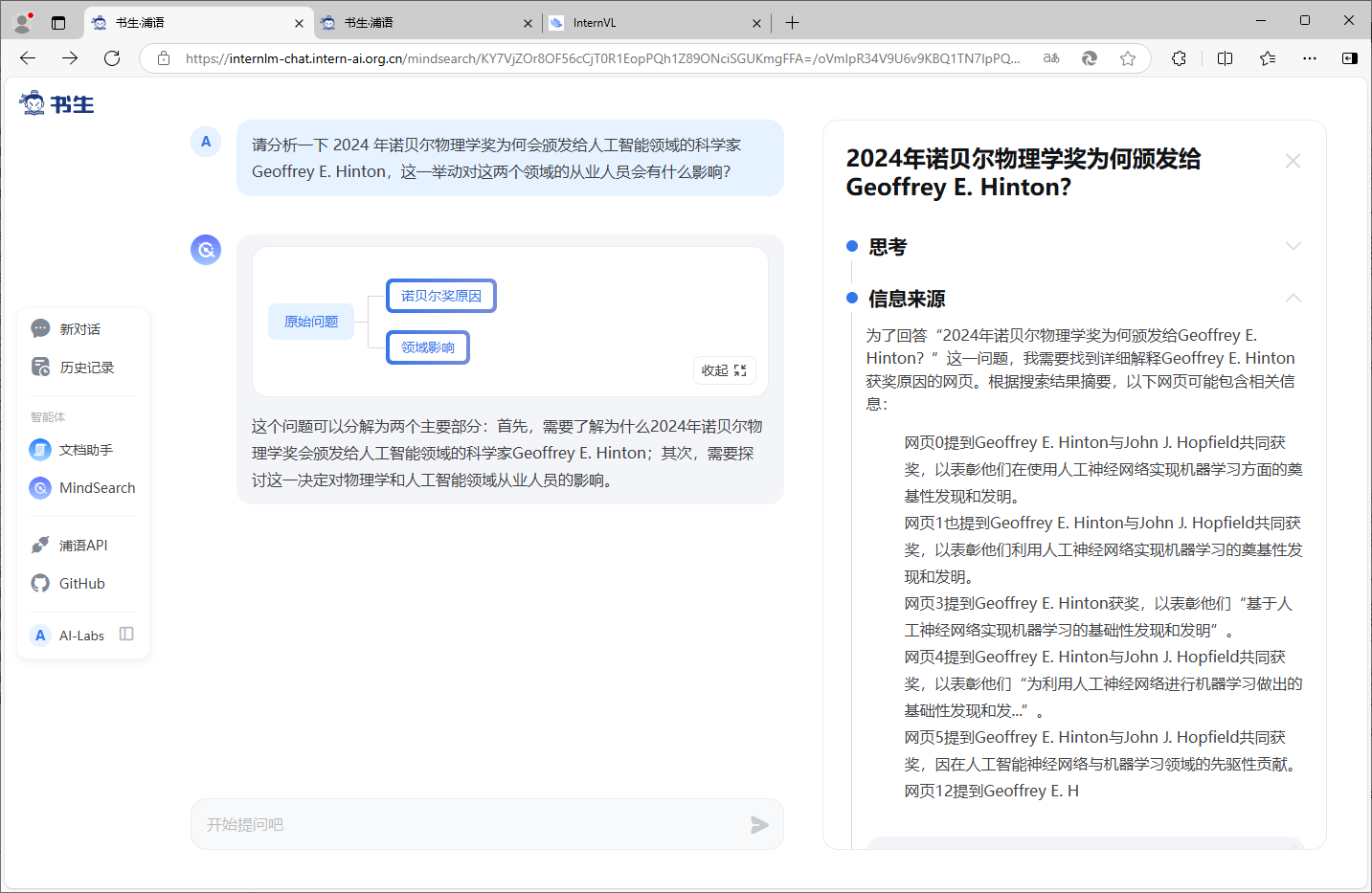1372x893 pixels.
Task: Open the browser profile icon
Action: coord(23,22)
